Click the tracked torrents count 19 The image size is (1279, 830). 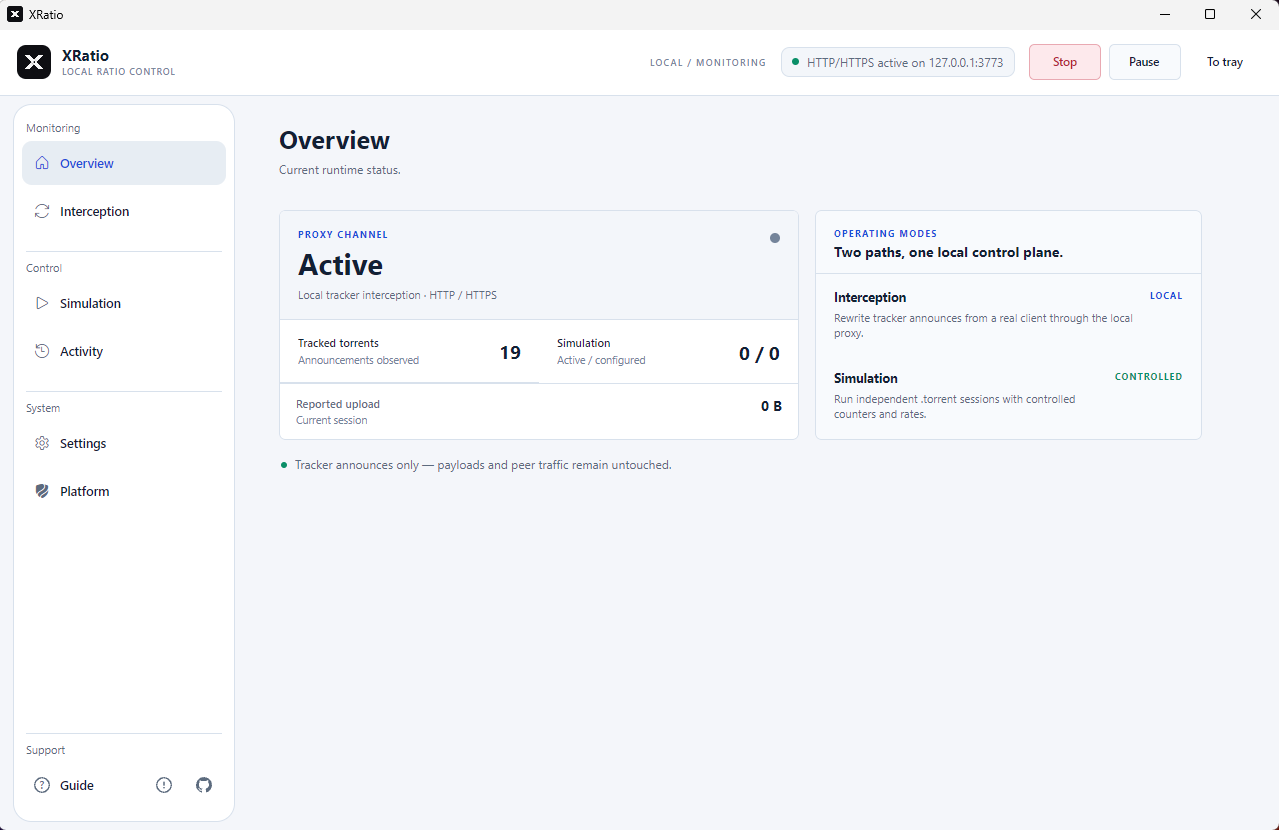510,353
